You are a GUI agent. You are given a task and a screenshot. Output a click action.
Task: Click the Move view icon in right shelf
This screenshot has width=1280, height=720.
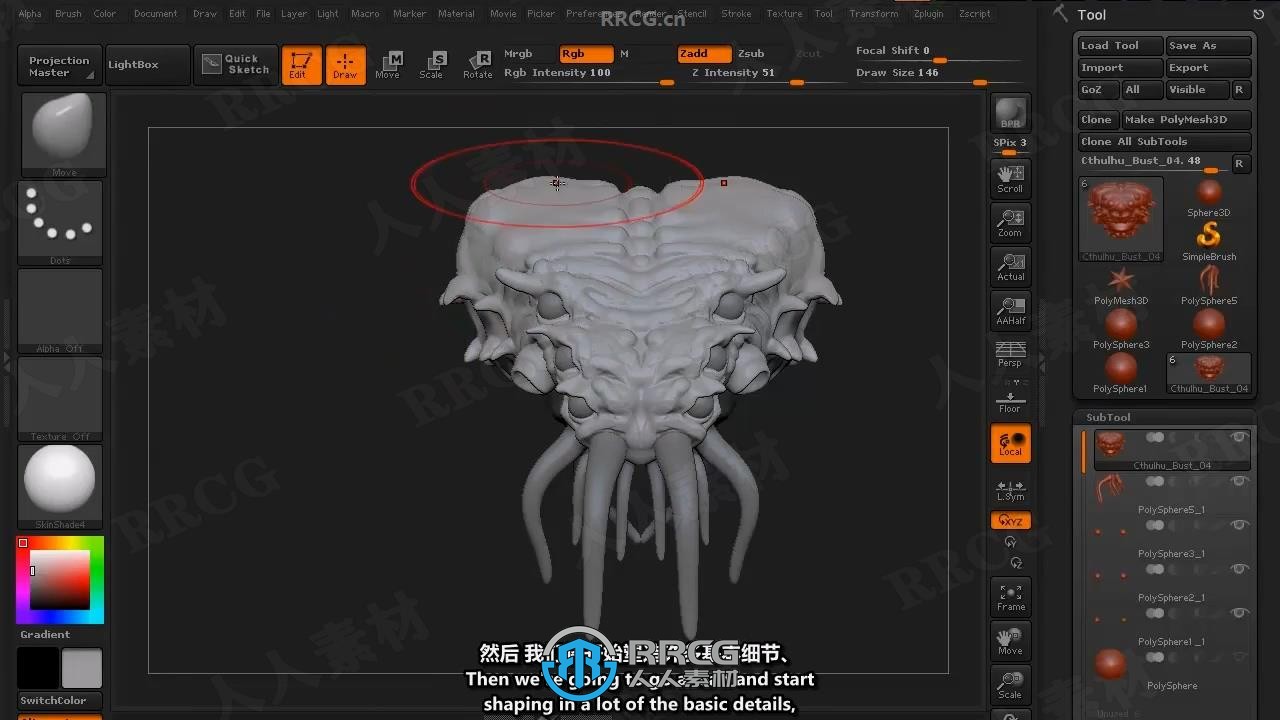click(1010, 641)
